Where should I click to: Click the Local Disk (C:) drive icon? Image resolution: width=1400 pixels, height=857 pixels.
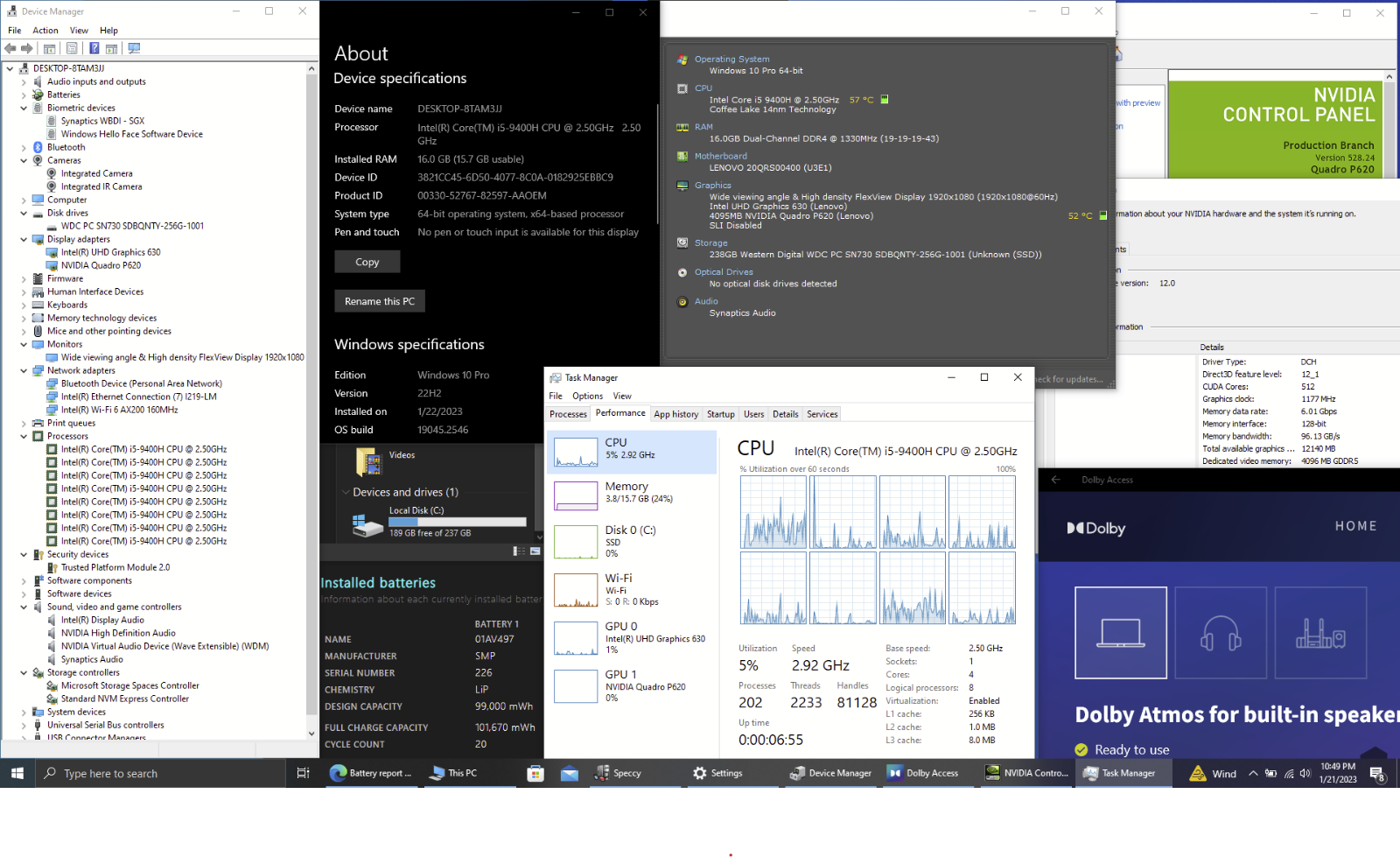(x=368, y=523)
